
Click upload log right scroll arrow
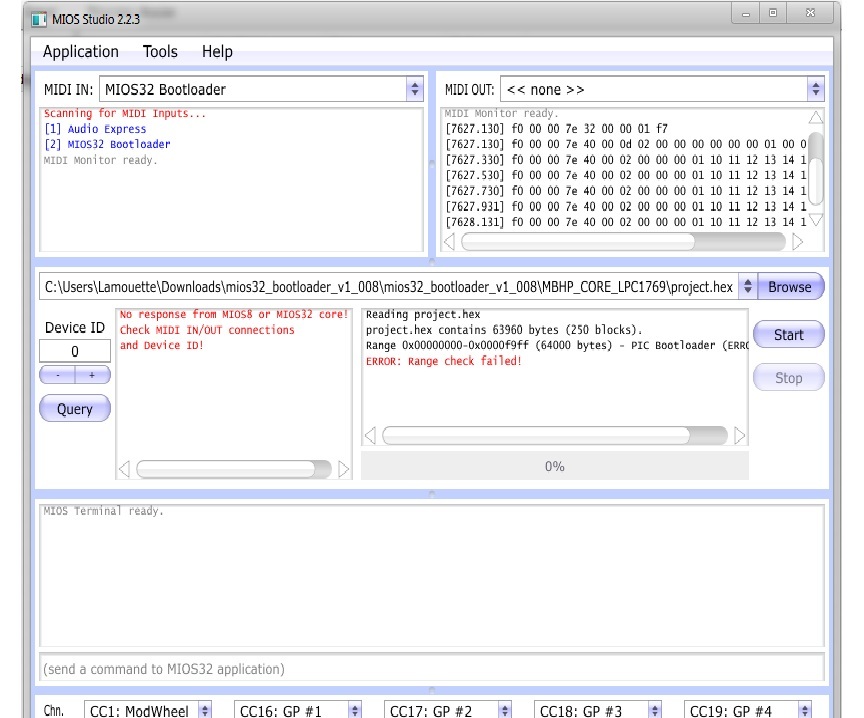[x=740, y=436]
